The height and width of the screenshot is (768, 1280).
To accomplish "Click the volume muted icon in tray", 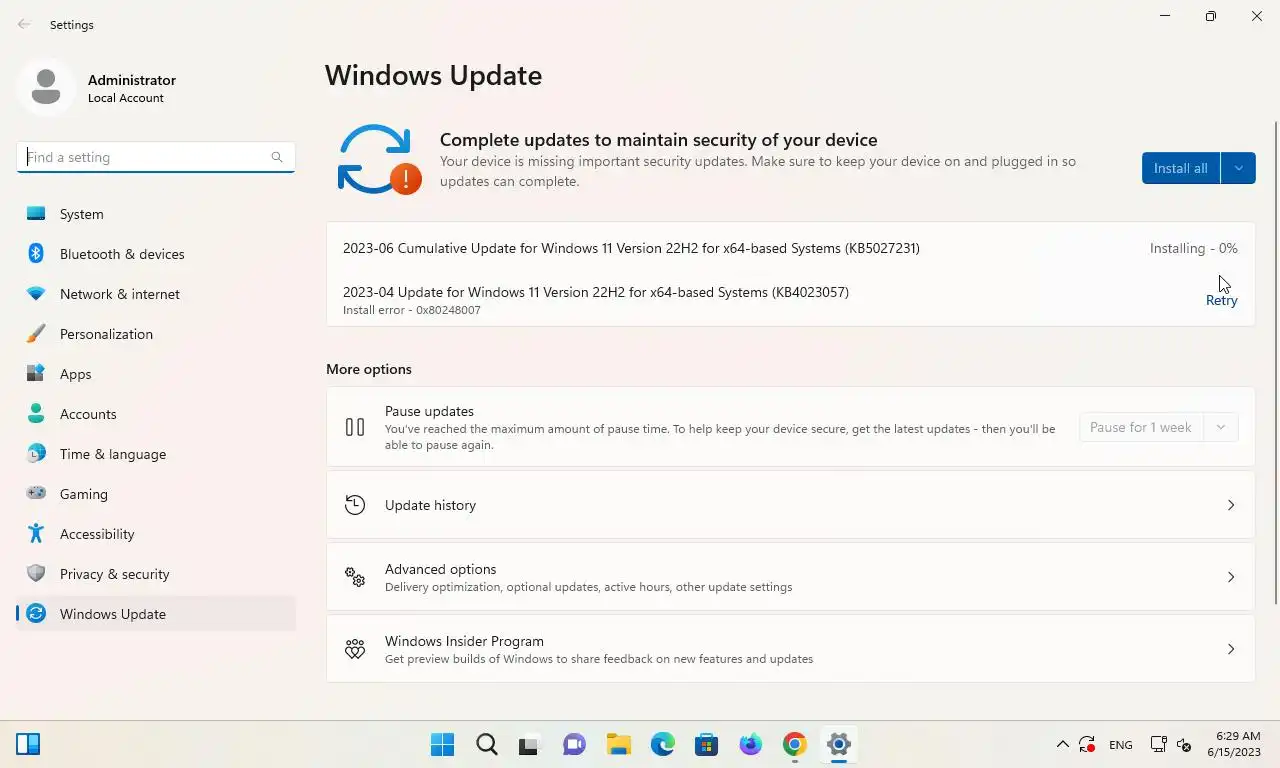I will pos(1184,745).
